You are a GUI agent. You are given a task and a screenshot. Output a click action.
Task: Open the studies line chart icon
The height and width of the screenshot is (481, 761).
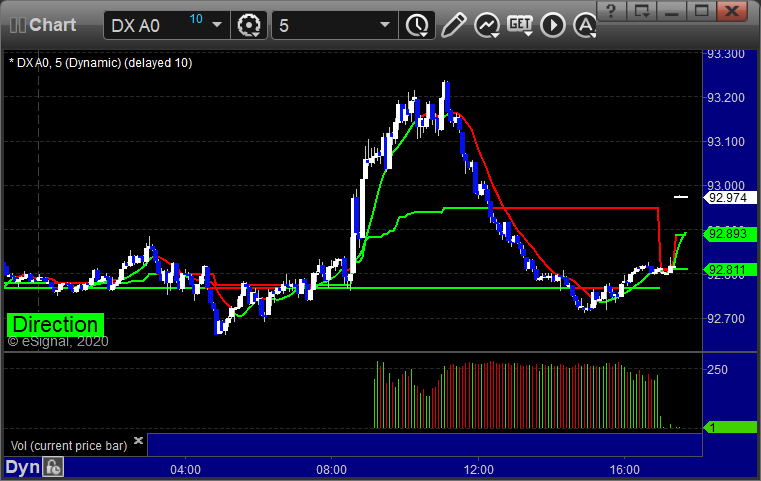(487, 25)
